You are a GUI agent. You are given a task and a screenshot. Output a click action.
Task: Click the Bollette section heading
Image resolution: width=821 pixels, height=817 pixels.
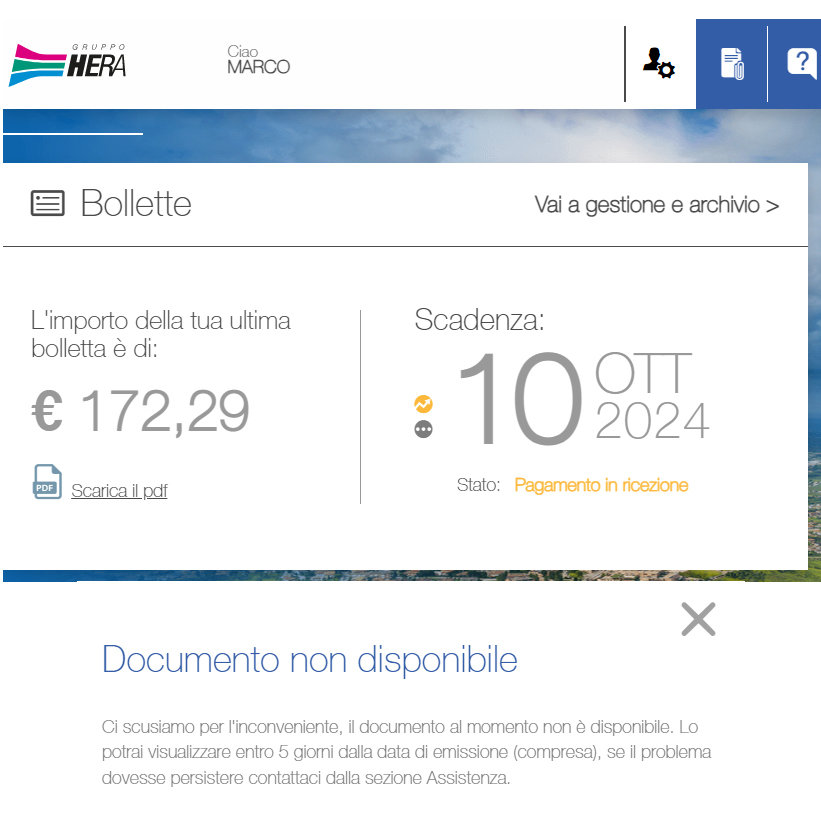136,204
